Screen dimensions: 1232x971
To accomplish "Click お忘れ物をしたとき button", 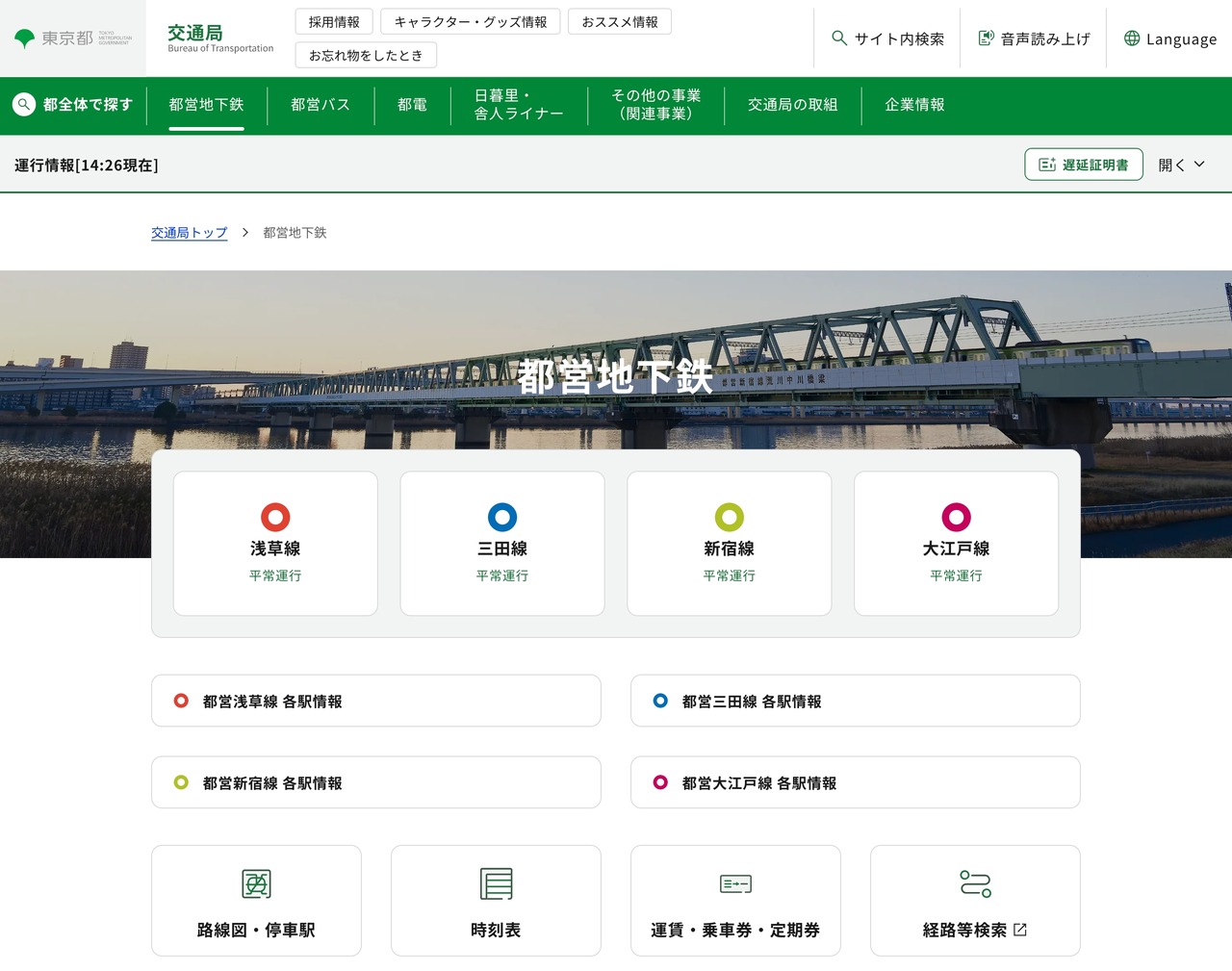I will (x=366, y=56).
